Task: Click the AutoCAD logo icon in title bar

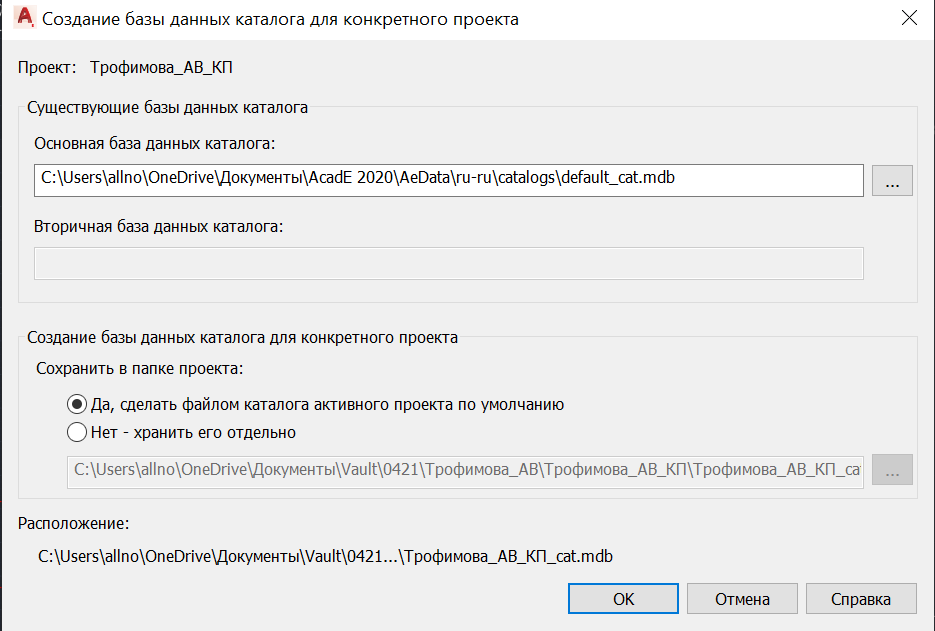Action: pyautogui.click(x=24, y=18)
